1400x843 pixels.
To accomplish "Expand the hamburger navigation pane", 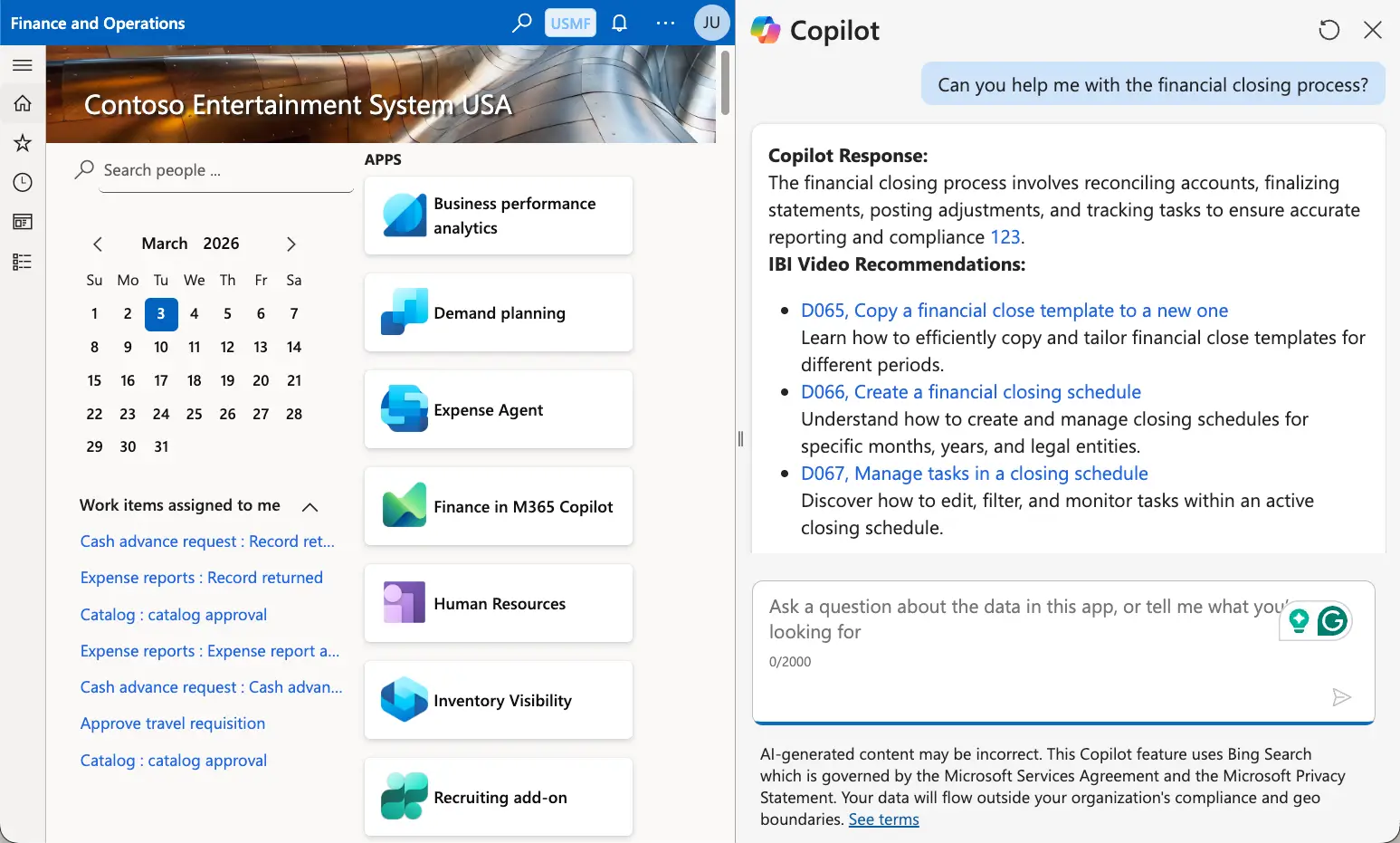I will (x=23, y=65).
